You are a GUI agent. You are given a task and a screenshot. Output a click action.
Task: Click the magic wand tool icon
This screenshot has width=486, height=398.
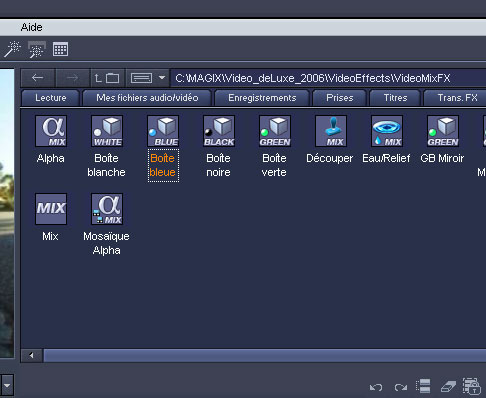click(12, 49)
